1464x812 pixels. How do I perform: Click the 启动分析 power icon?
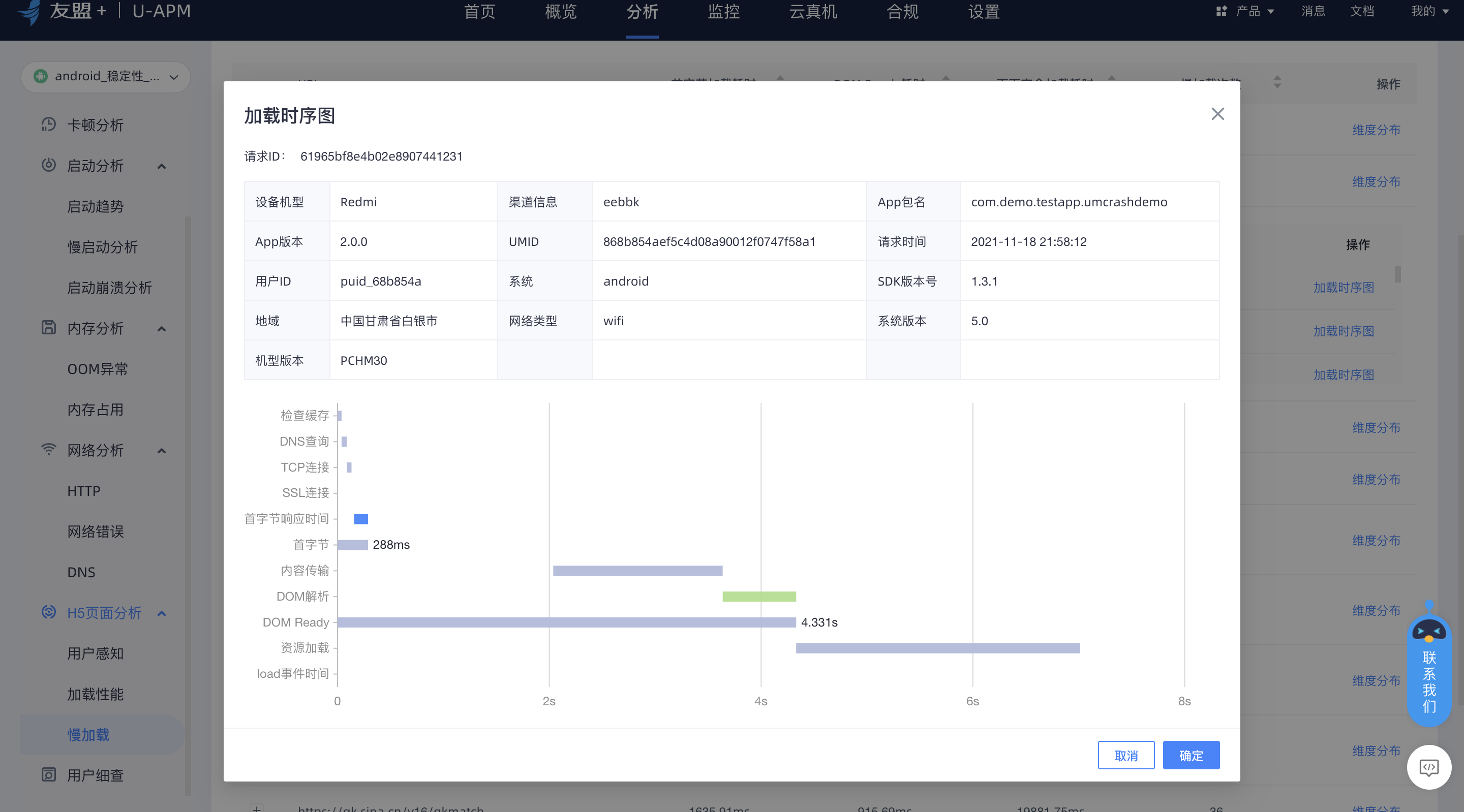pos(48,165)
